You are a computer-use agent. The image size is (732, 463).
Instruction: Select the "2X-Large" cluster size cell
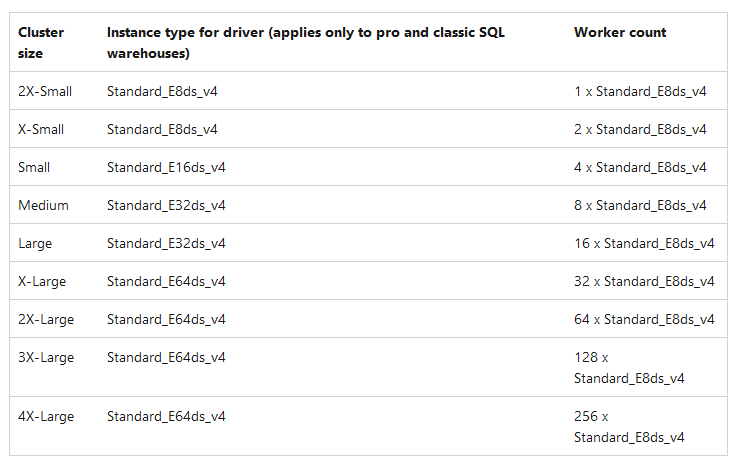click(46, 319)
